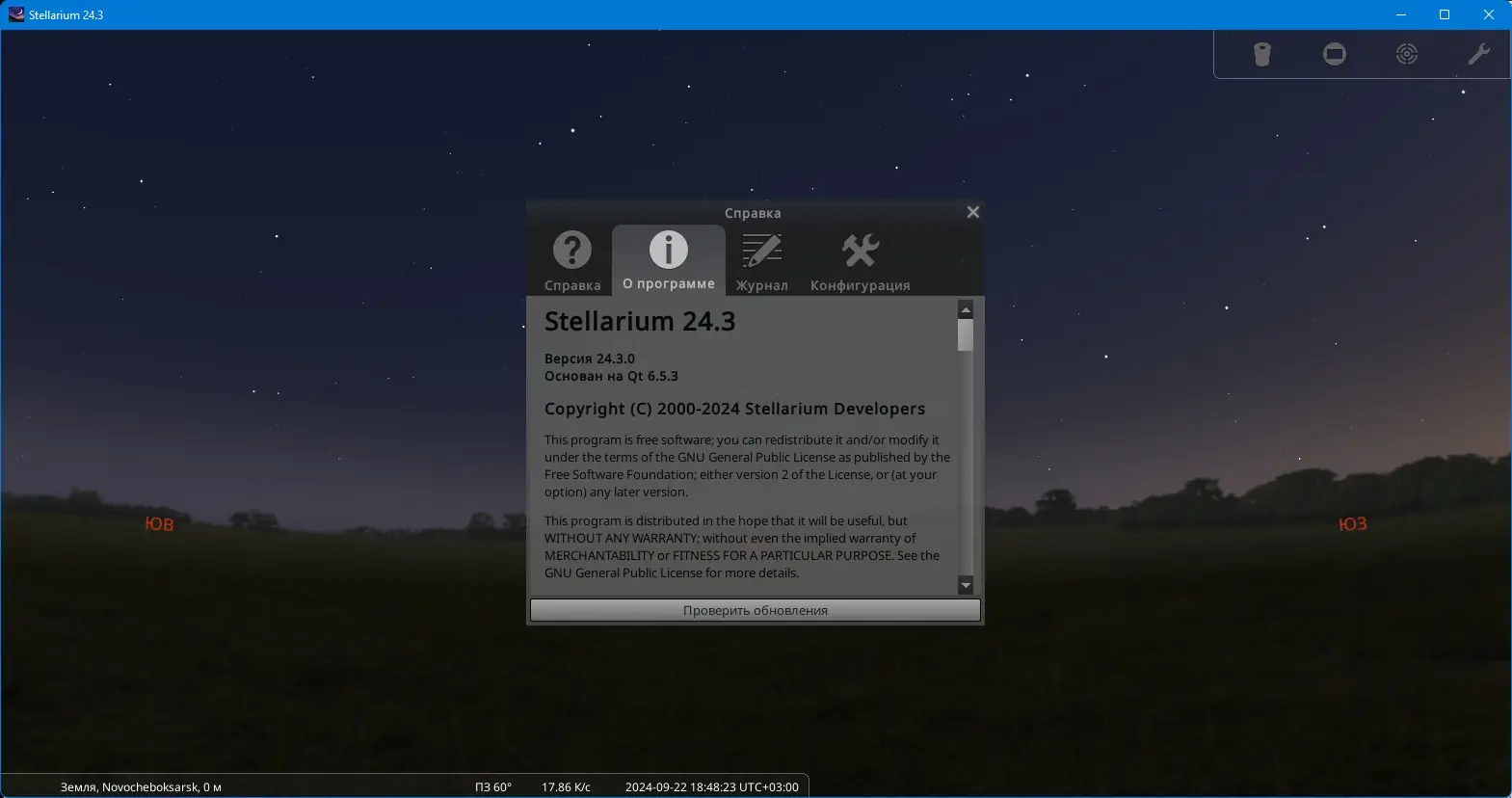The height and width of the screenshot is (798, 1512).
Task: Toggle the sensor frame icon
Action: click(x=1335, y=54)
